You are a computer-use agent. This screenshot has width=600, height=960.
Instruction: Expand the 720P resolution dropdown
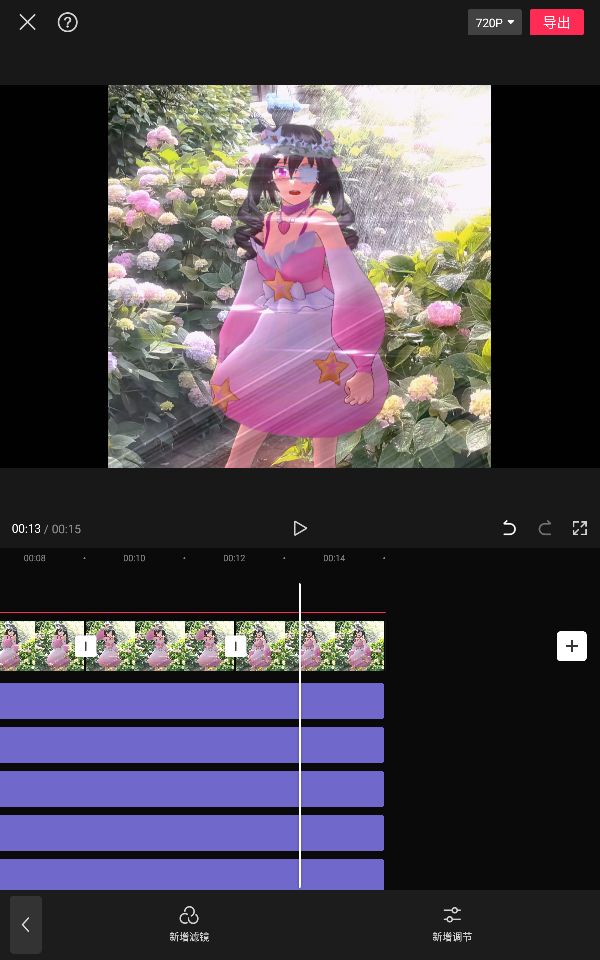(494, 22)
